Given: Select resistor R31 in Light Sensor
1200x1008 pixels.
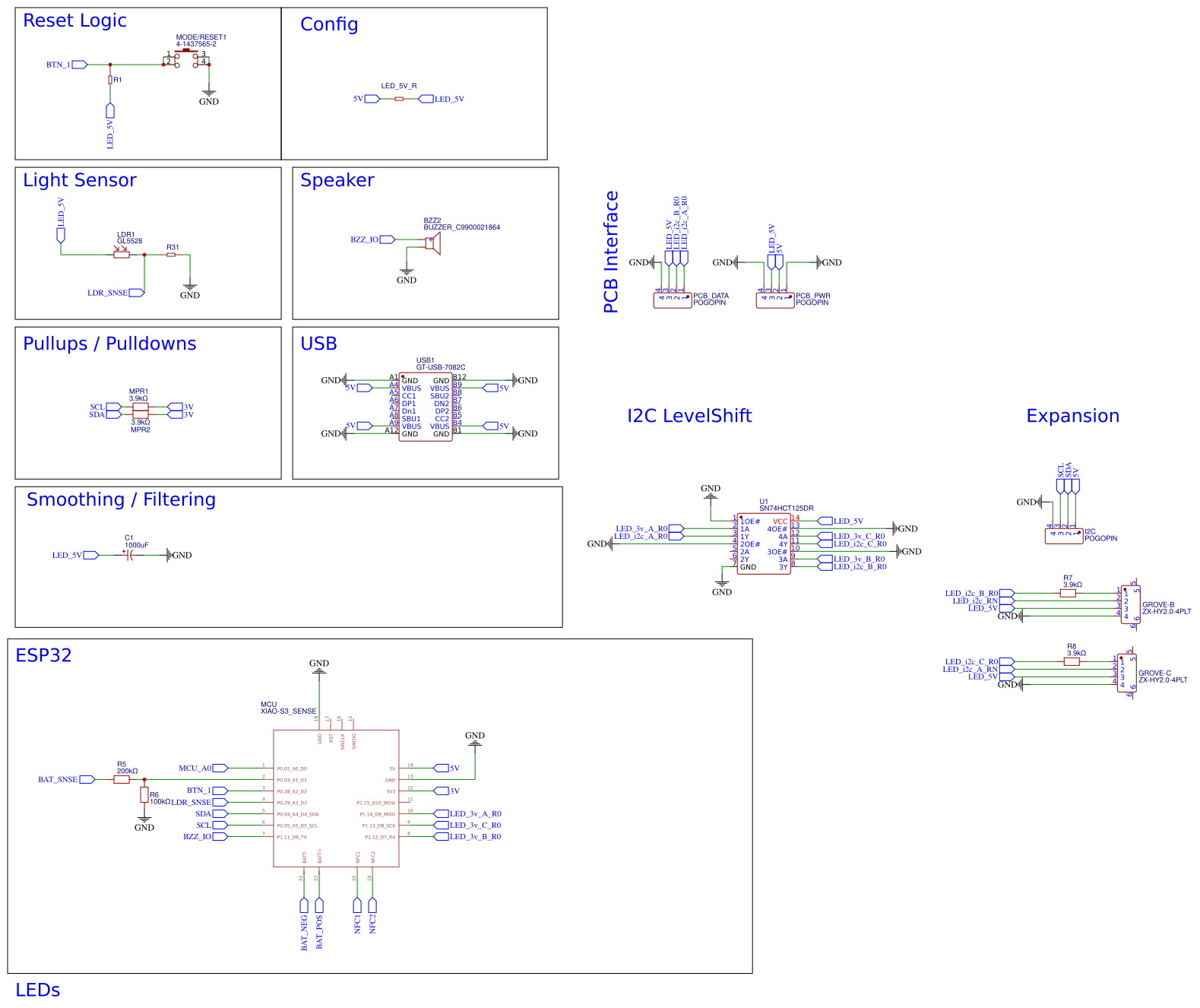Looking at the screenshot, I should pyautogui.click(x=171, y=255).
